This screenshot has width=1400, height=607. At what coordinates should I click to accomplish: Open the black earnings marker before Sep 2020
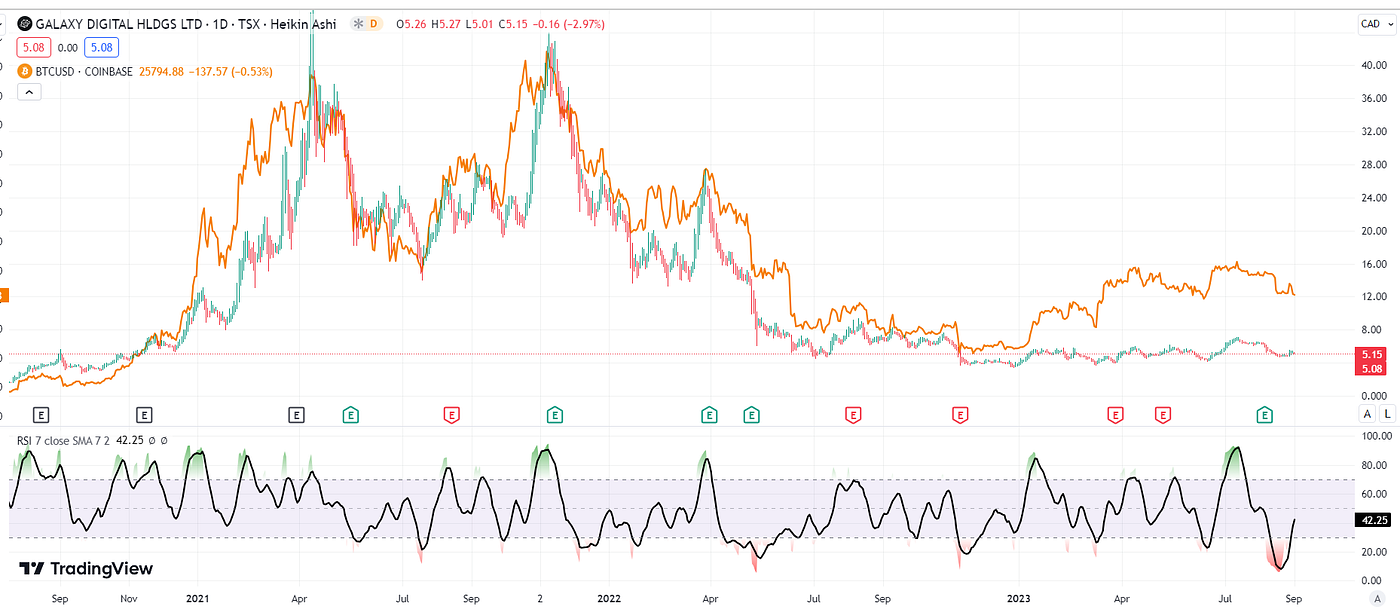point(41,413)
